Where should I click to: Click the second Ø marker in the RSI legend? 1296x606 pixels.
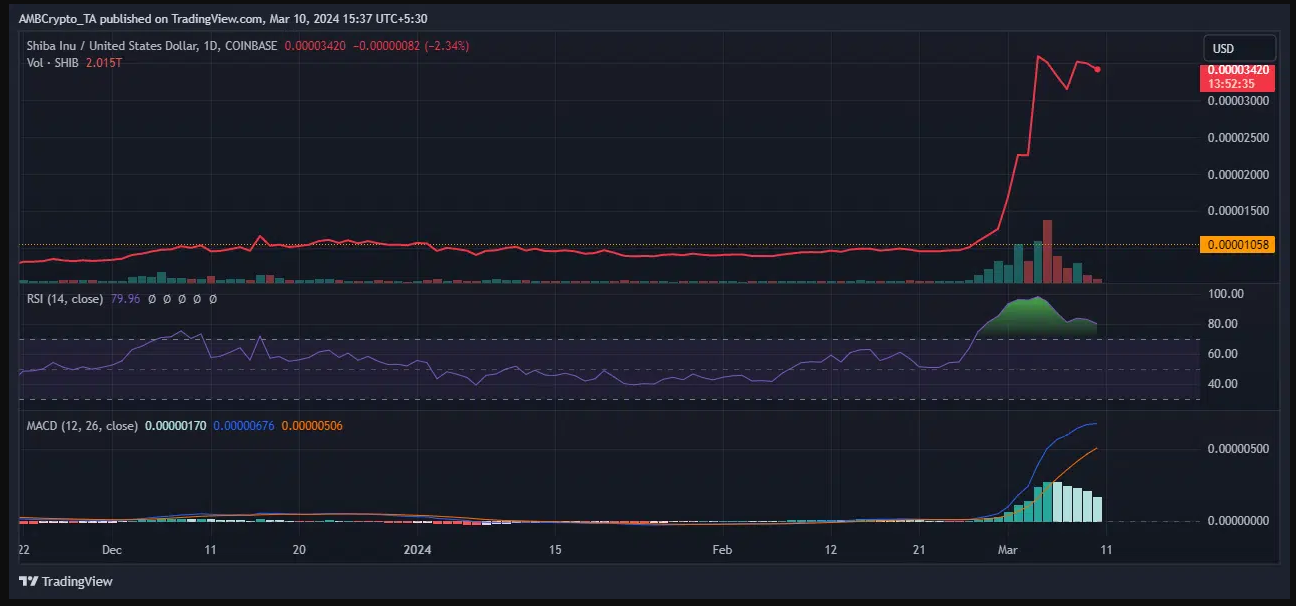tap(166, 298)
